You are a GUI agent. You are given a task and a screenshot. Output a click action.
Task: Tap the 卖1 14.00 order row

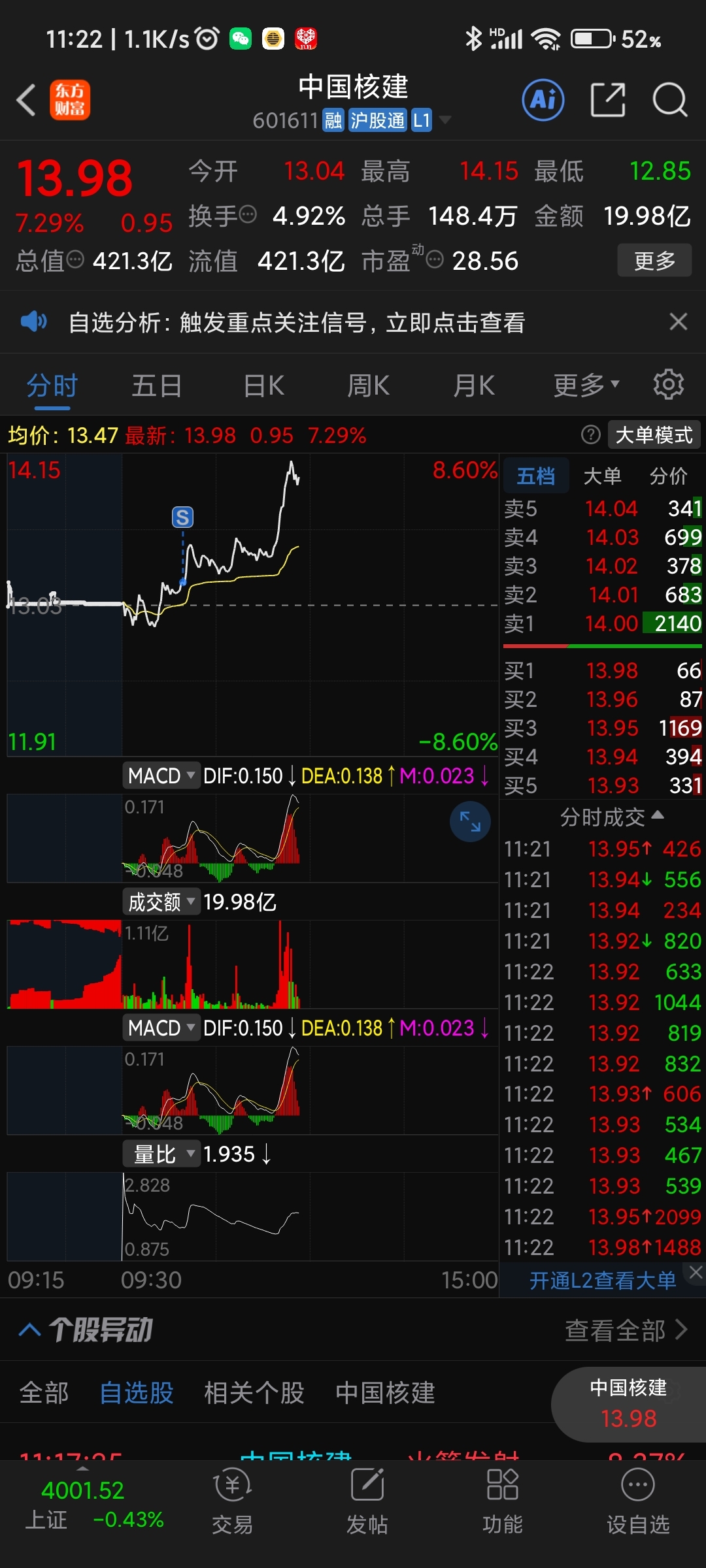603,623
